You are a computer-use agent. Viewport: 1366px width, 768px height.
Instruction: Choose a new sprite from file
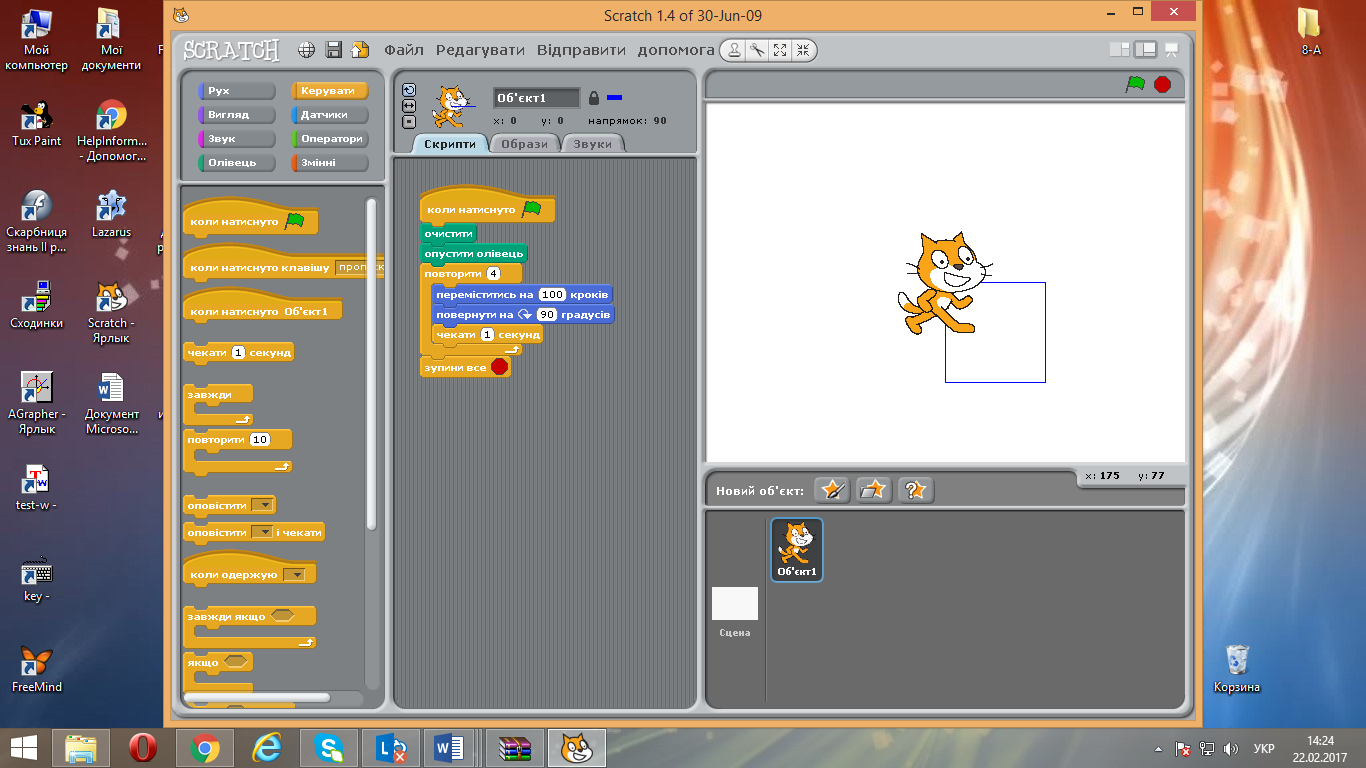pyautogui.click(x=874, y=490)
